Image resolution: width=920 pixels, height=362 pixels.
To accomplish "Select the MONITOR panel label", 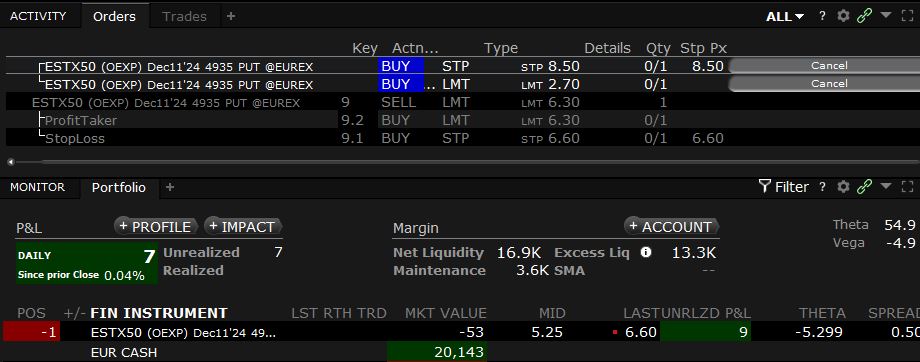I will tap(37, 187).
